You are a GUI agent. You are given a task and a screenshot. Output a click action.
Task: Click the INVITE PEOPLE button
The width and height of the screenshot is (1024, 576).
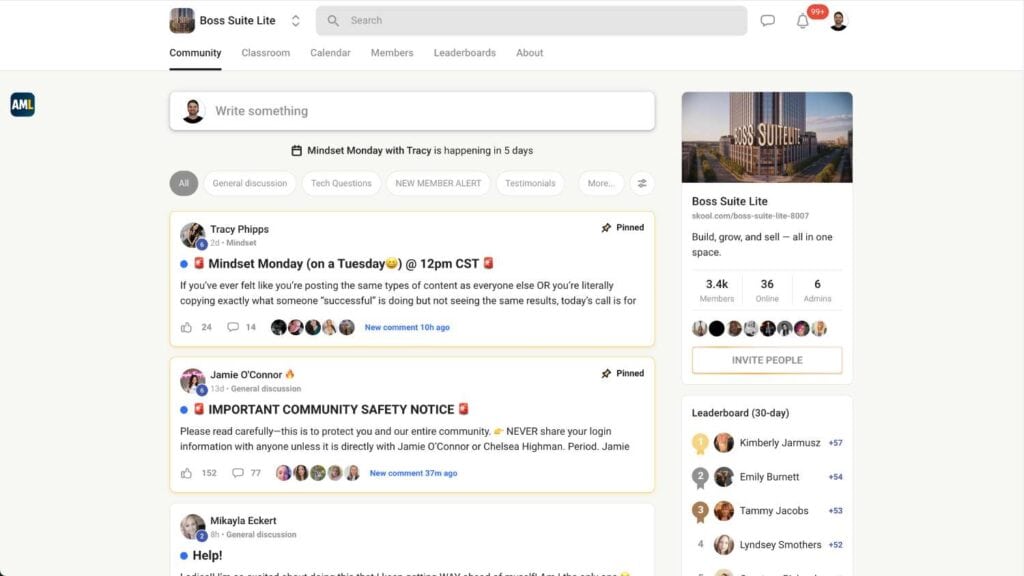pos(767,360)
